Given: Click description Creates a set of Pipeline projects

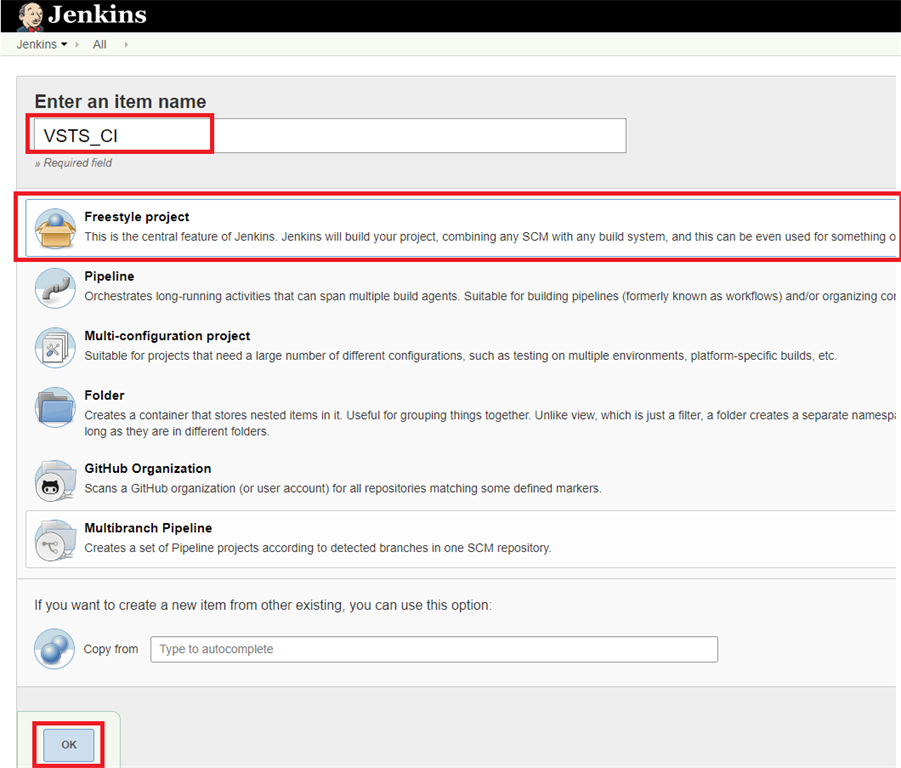Looking at the screenshot, I should 318,548.
